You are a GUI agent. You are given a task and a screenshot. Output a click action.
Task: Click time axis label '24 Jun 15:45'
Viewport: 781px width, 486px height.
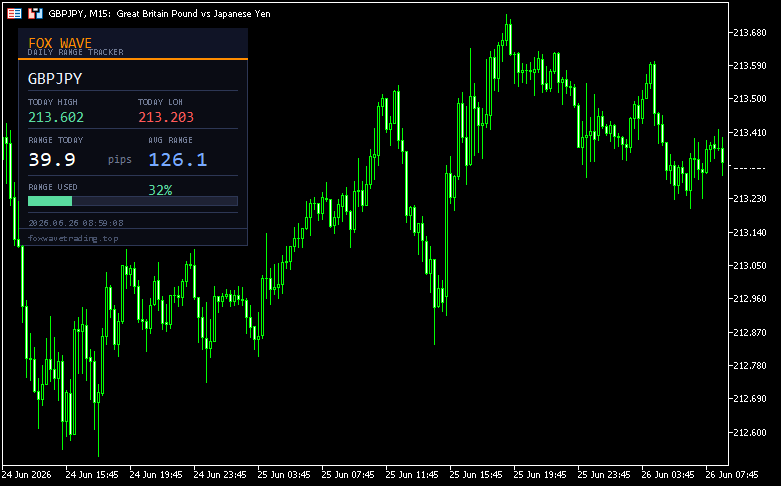pos(92,475)
